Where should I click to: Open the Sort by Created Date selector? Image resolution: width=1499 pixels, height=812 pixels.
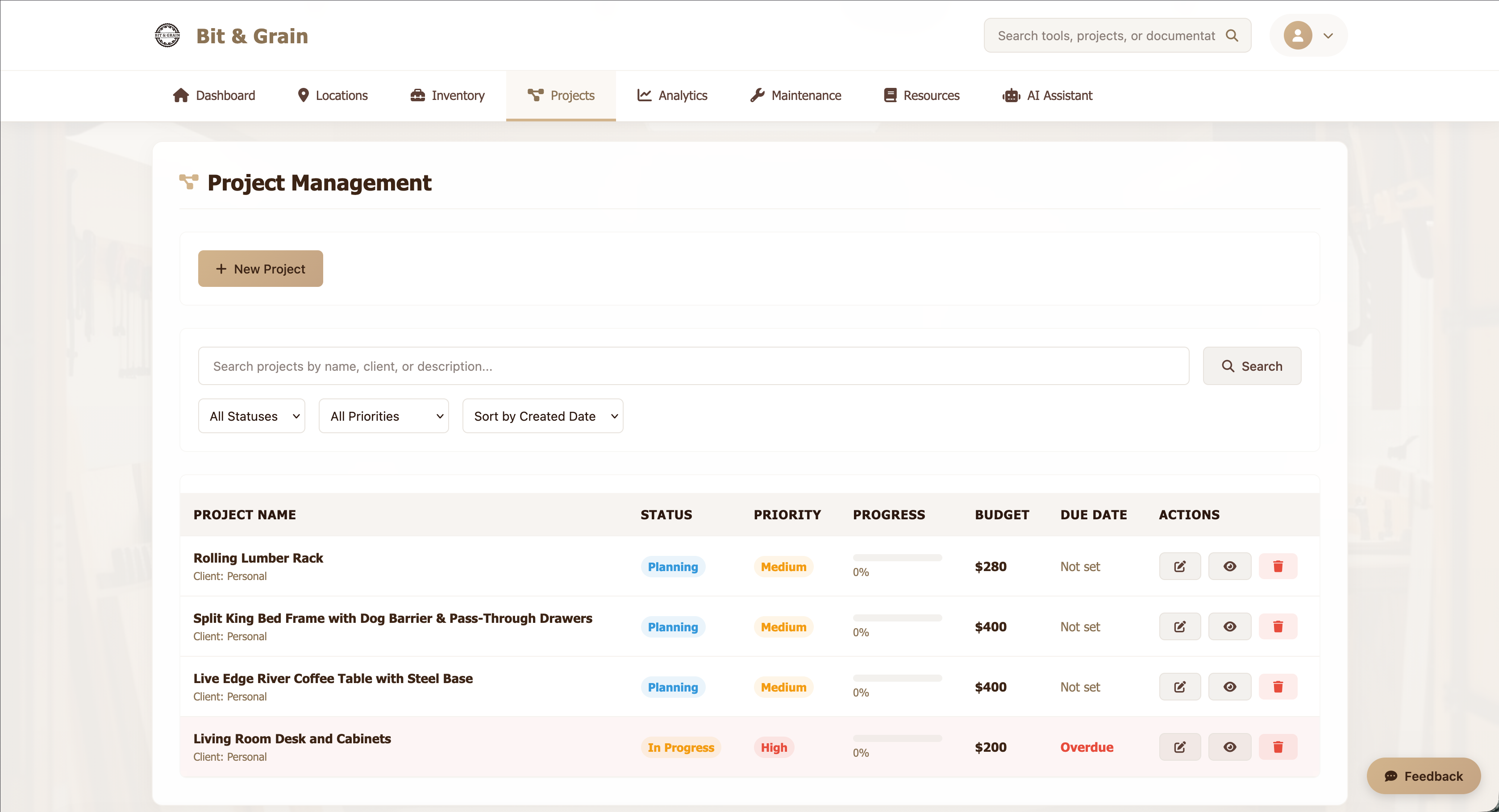(x=542, y=416)
